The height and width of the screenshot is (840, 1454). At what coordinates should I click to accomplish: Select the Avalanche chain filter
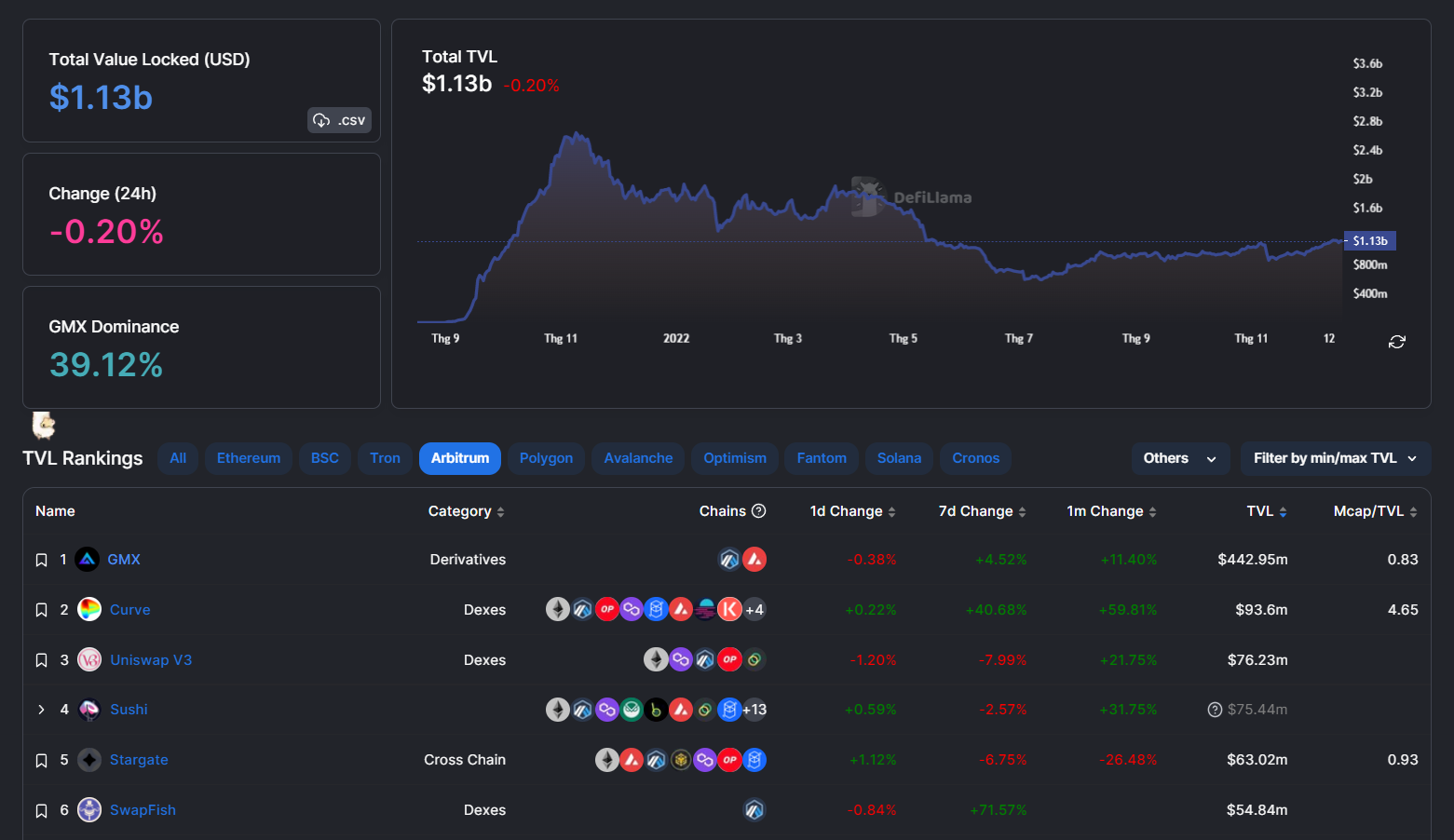638,458
